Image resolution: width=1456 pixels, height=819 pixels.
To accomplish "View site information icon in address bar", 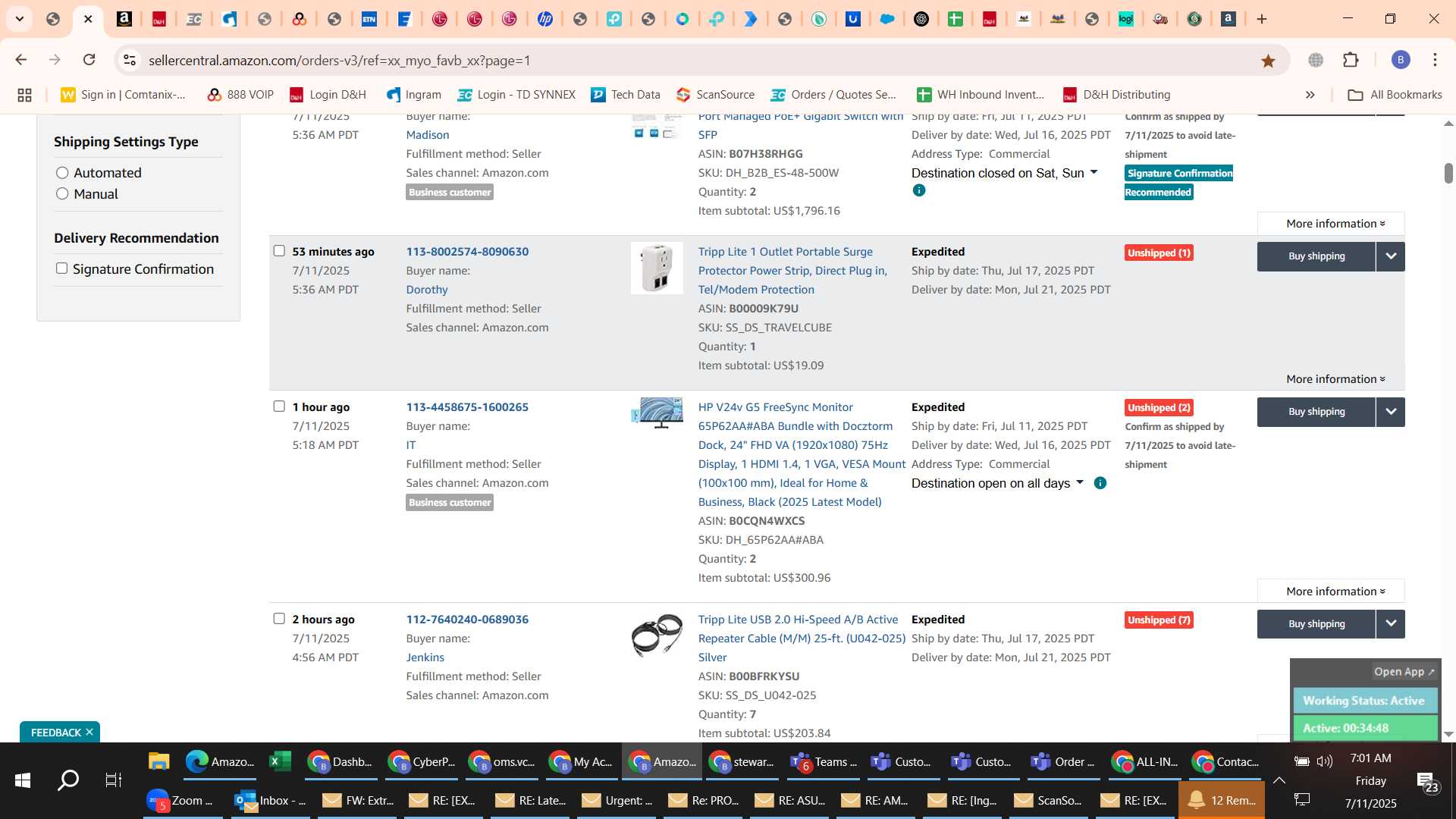I will coord(130,60).
